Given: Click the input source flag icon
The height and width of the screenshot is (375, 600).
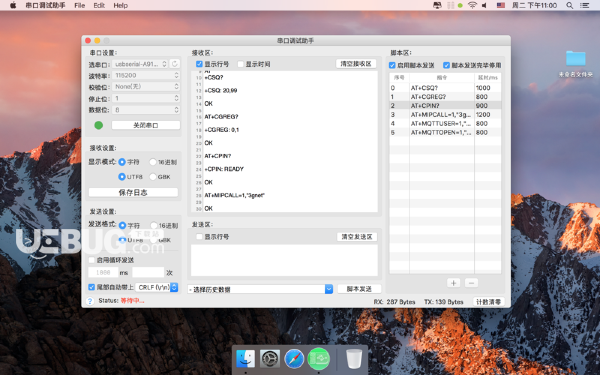Looking at the screenshot, I should [x=501, y=5].
